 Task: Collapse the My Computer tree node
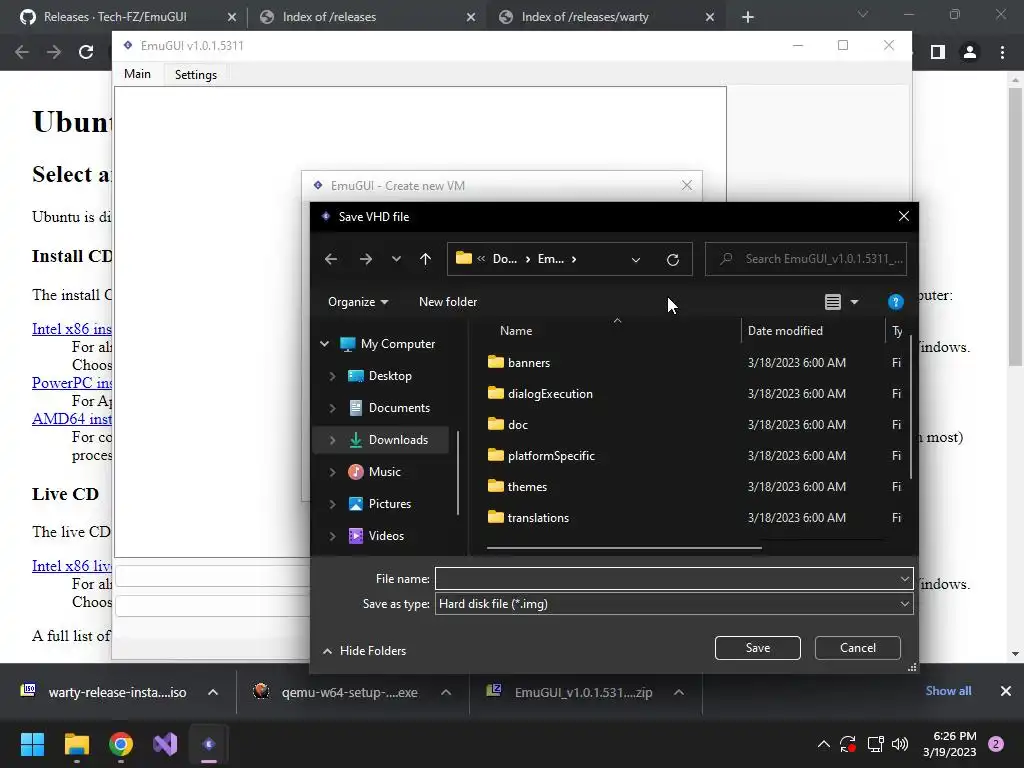coord(325,344)
